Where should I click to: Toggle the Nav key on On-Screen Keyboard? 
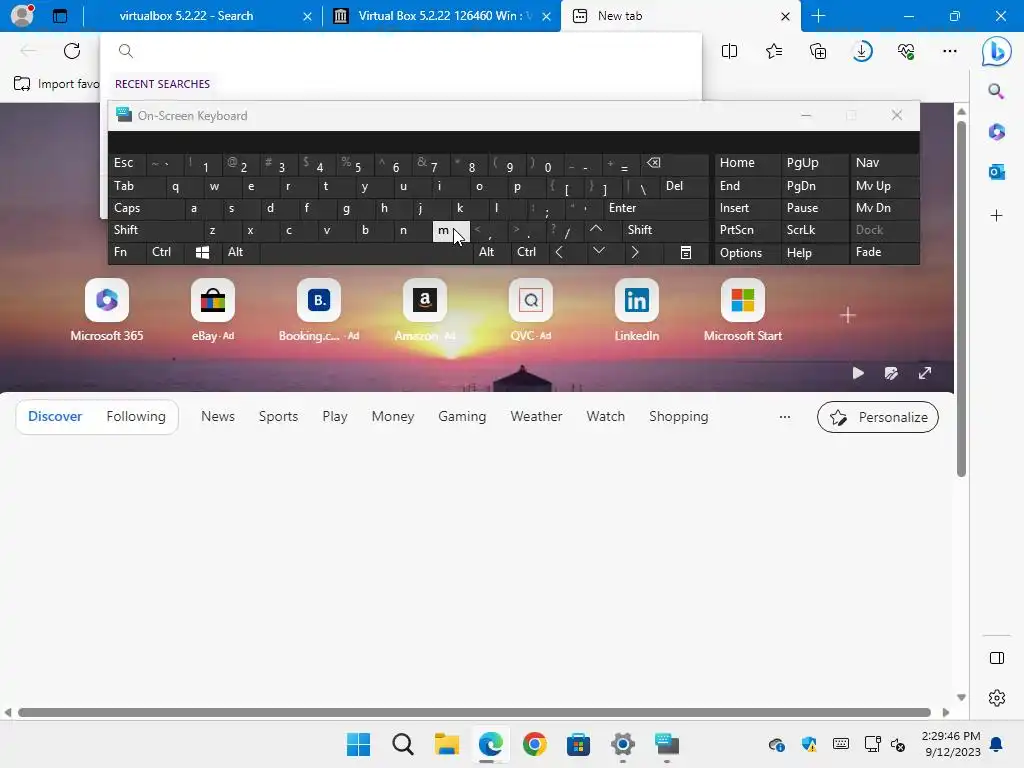(884, 163)
